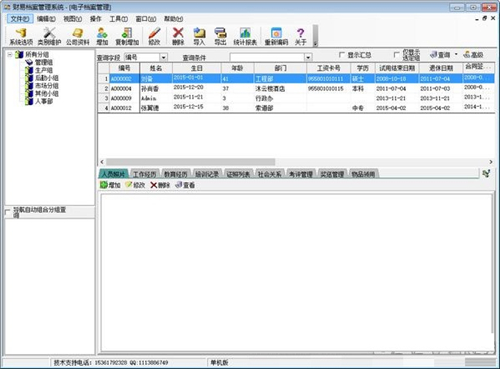500x369 pixels.
Task: Open the 工具 menu
Action: pos(119,19)
